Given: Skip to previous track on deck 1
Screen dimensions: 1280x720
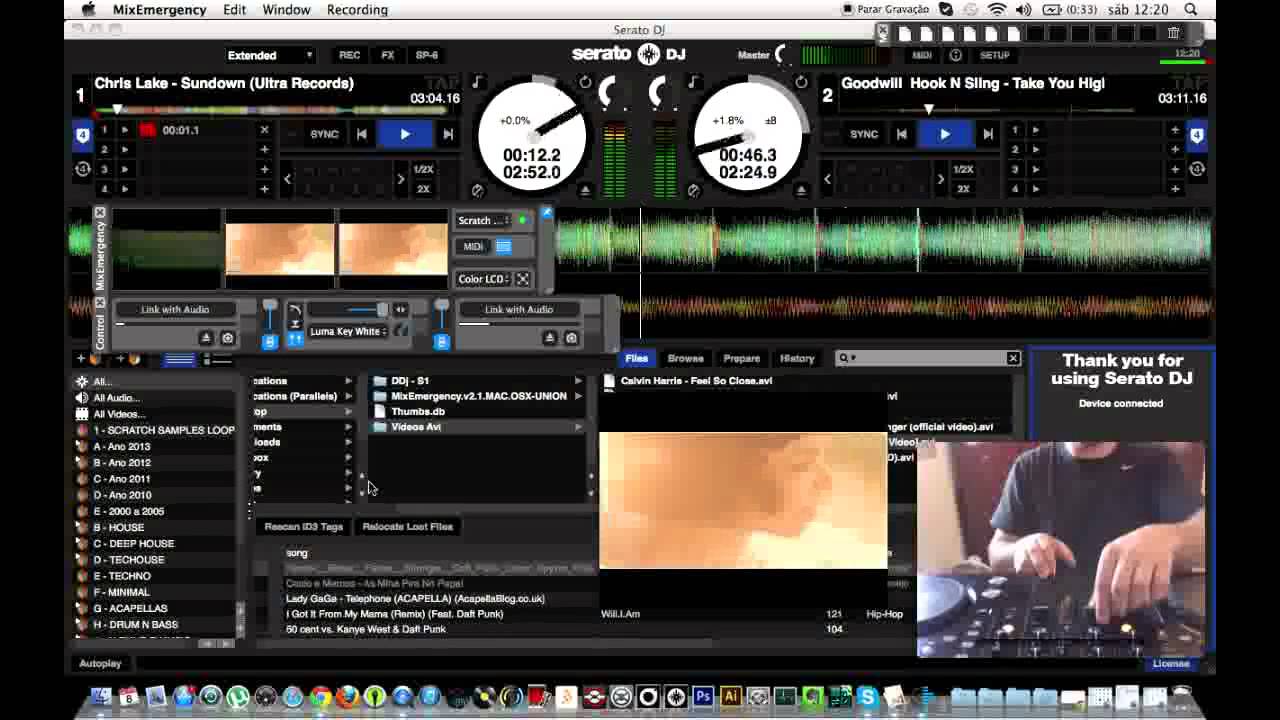Looking at the screenshot, I should (x=362, y=134).
